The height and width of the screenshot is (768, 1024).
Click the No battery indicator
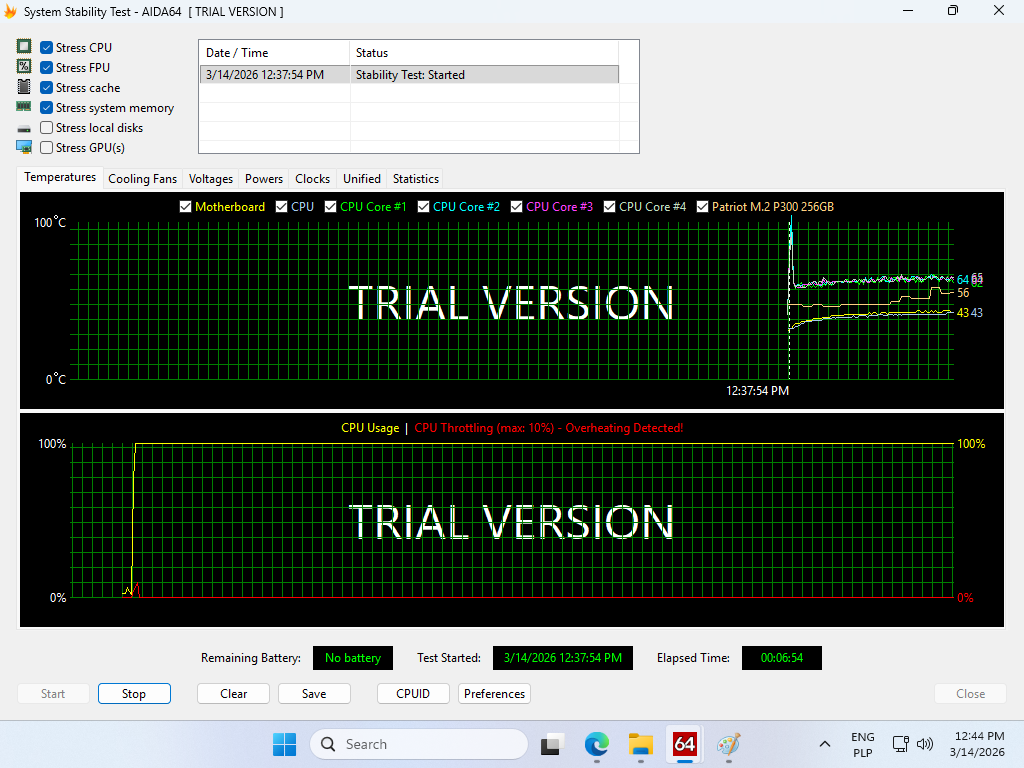[353, 658]
